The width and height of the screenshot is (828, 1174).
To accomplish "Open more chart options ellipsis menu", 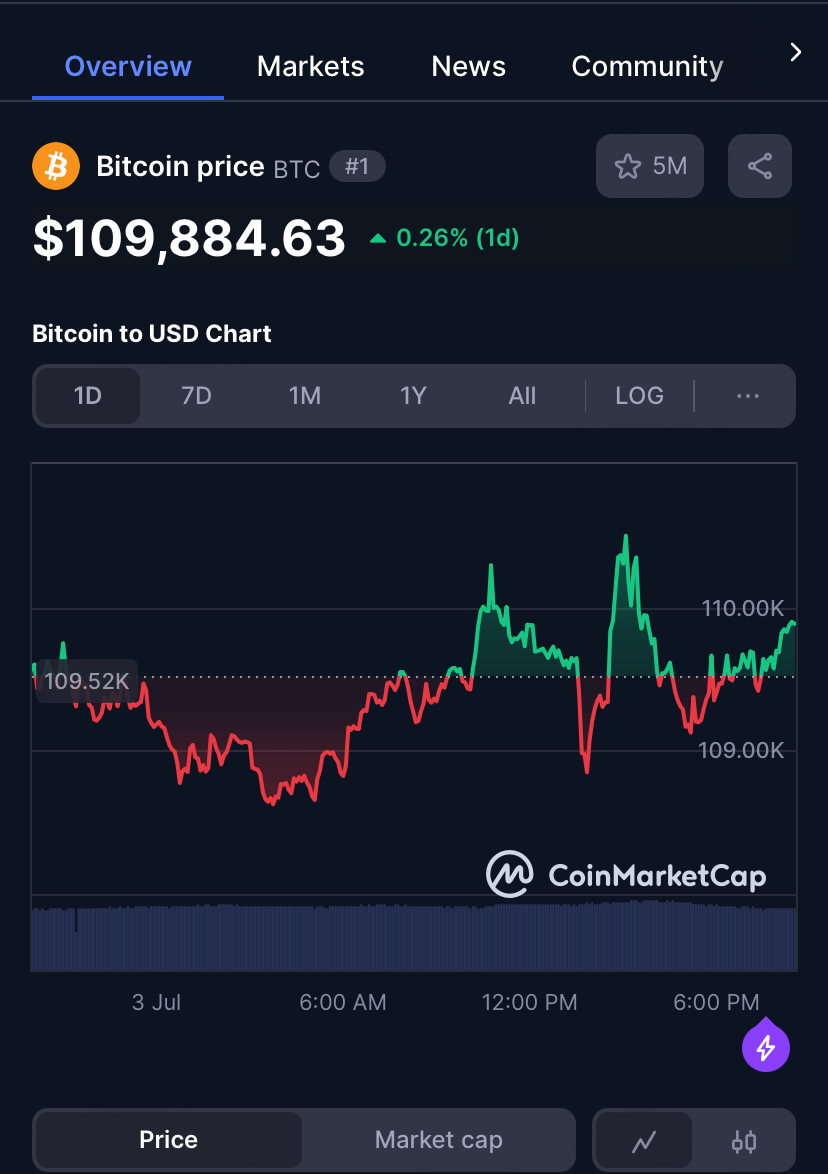I will [x=748, y=395].
